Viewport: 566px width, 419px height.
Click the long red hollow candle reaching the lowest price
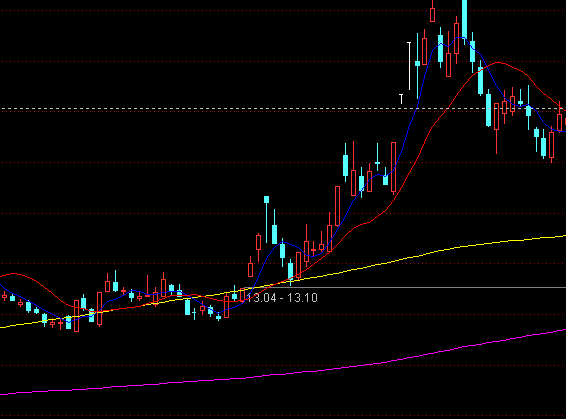(77, 315)
